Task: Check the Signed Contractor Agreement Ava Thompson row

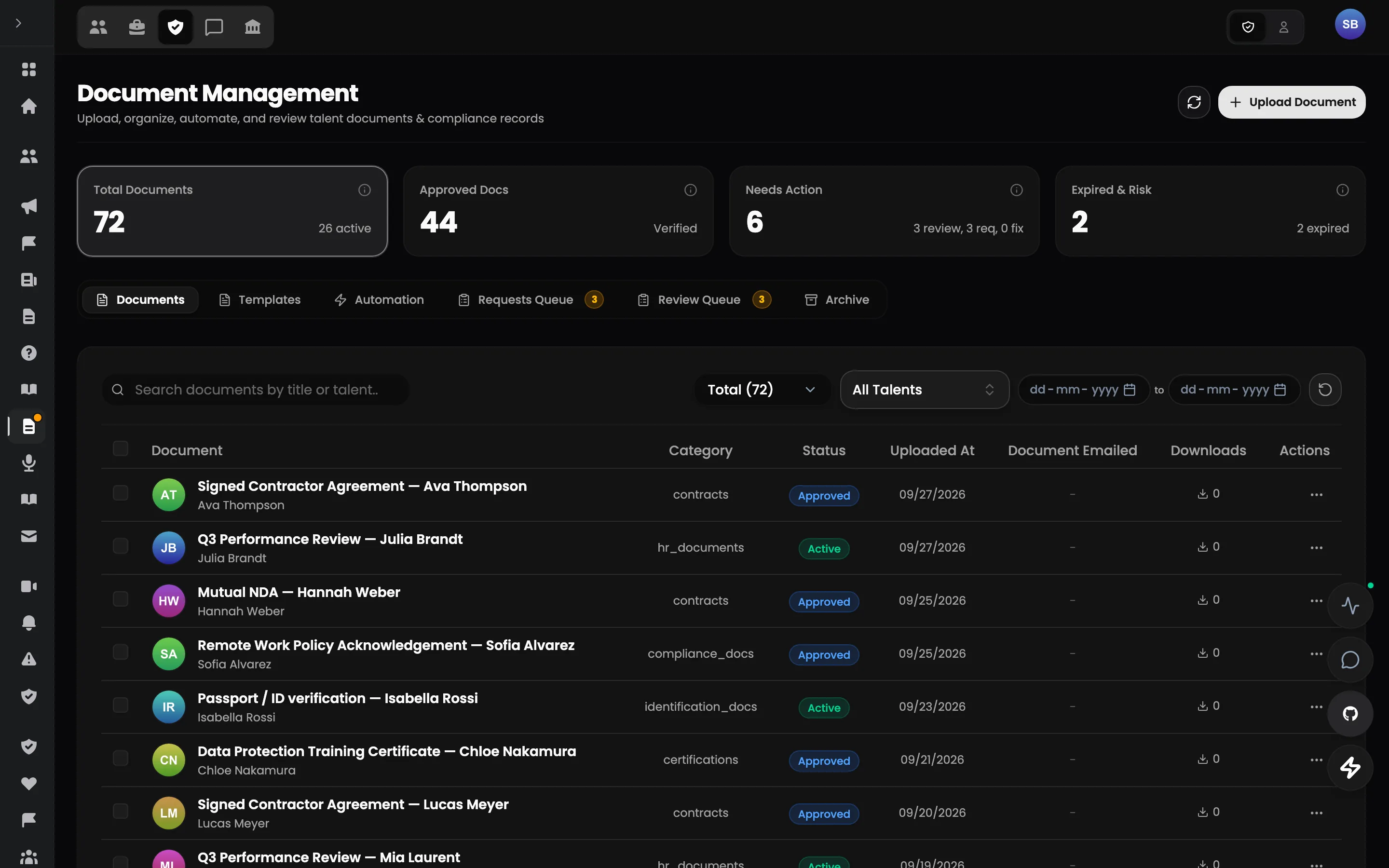Action: (121, 493)
